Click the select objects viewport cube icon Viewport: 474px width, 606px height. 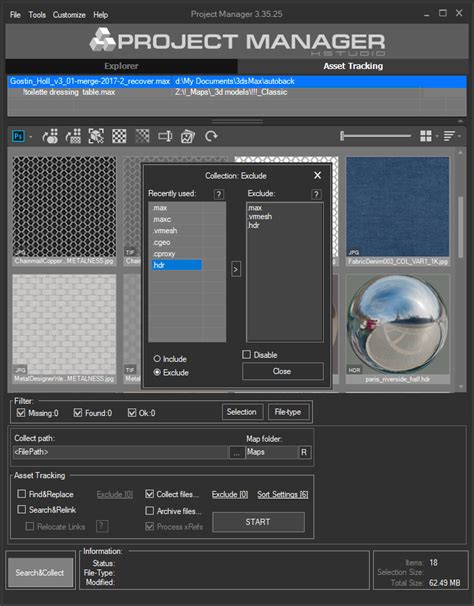(96, 136)
